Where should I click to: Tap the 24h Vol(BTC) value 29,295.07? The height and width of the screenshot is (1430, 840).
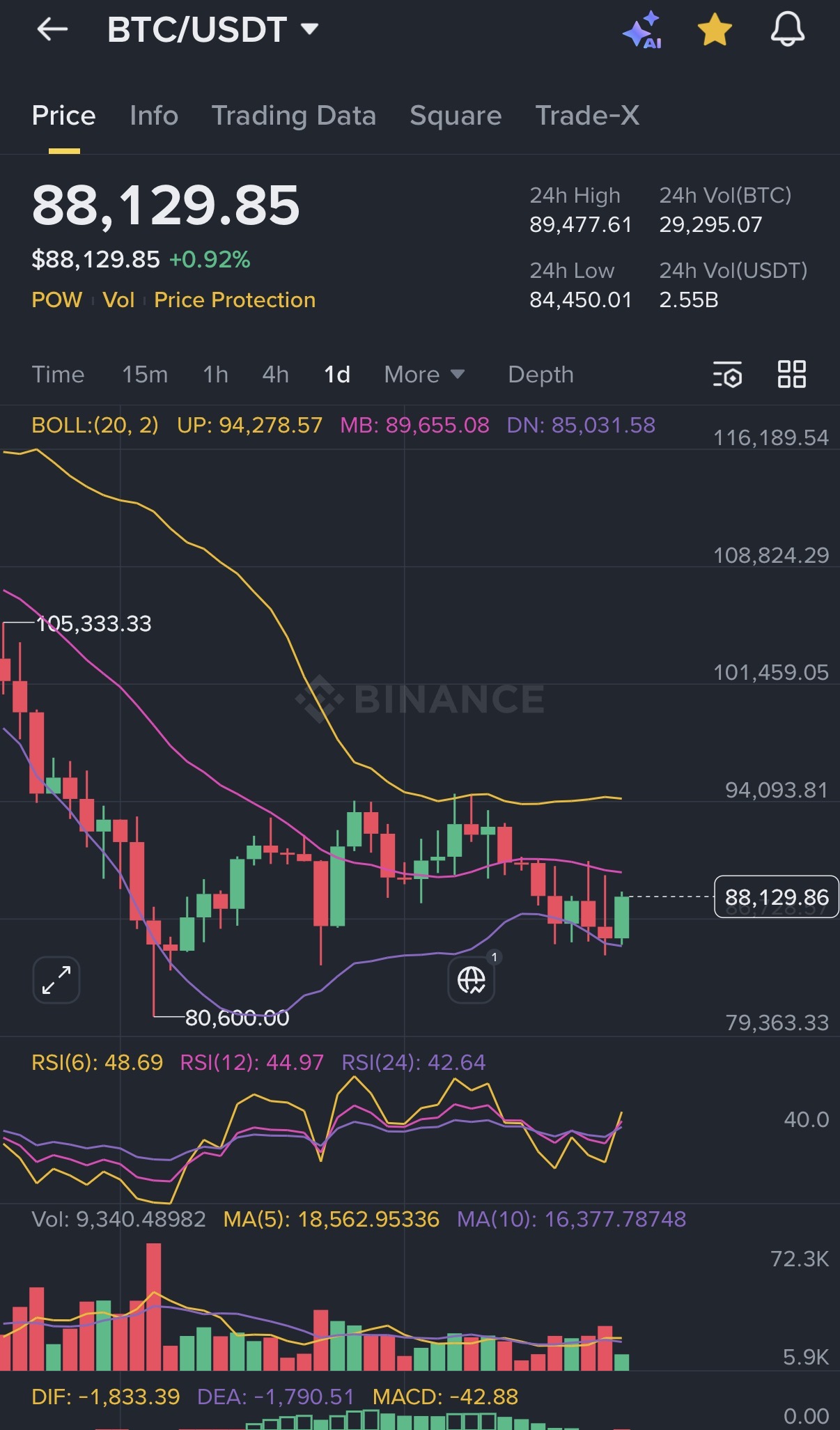(x=711, y=224)
